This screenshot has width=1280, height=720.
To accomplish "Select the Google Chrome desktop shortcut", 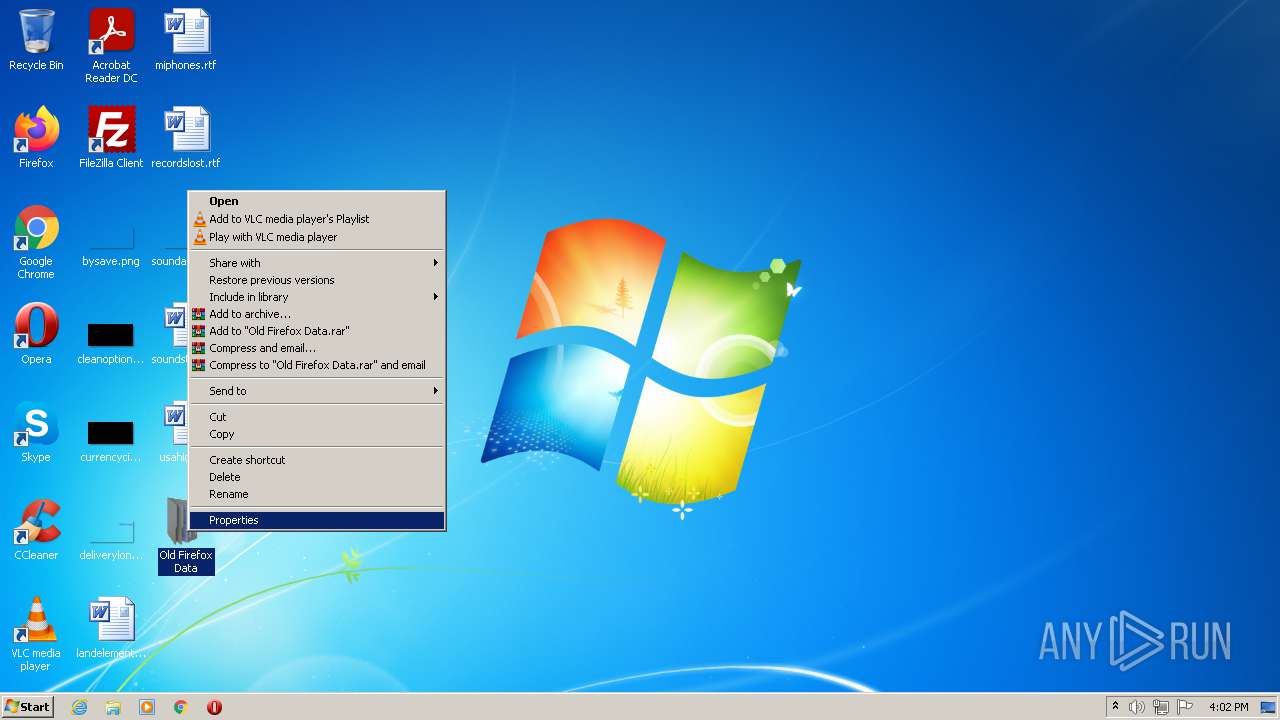I will coord(36,242).
